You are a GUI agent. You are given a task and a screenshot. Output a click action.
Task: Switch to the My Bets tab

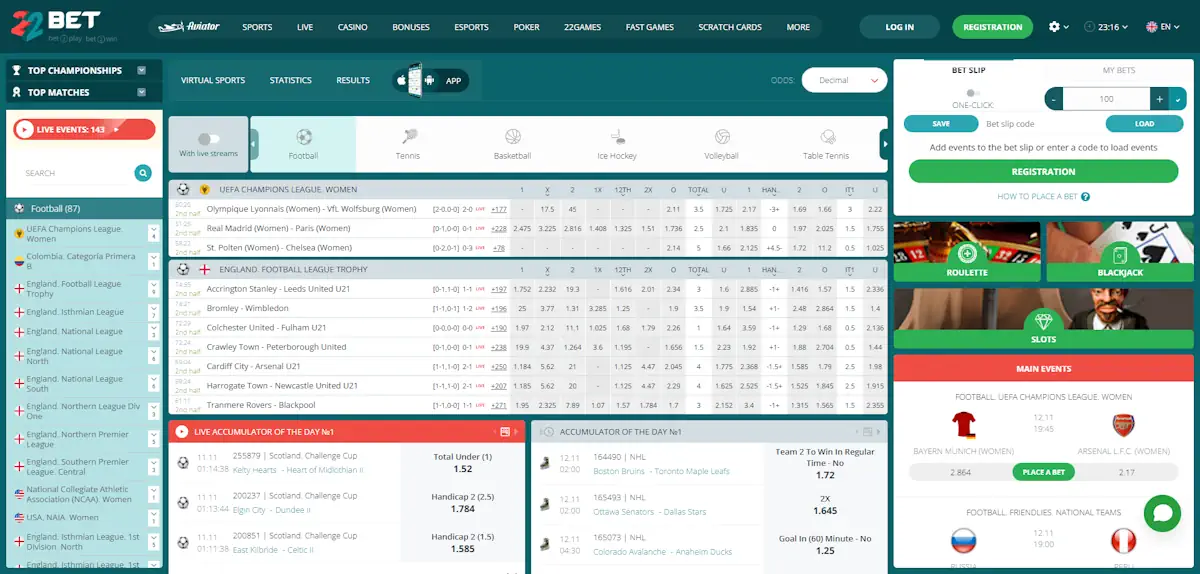(1118, 70)
